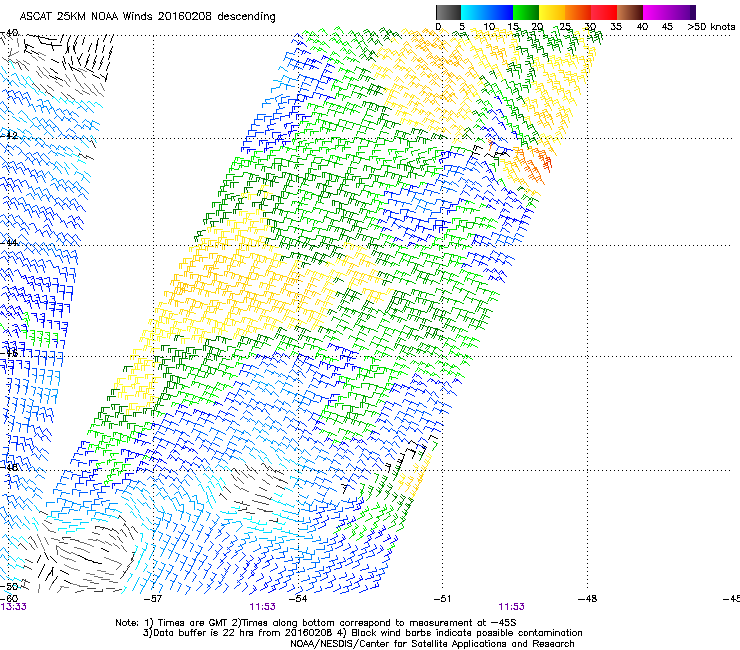Click the 'Data buffer is 22 hrs' note line

coord(362,633)
